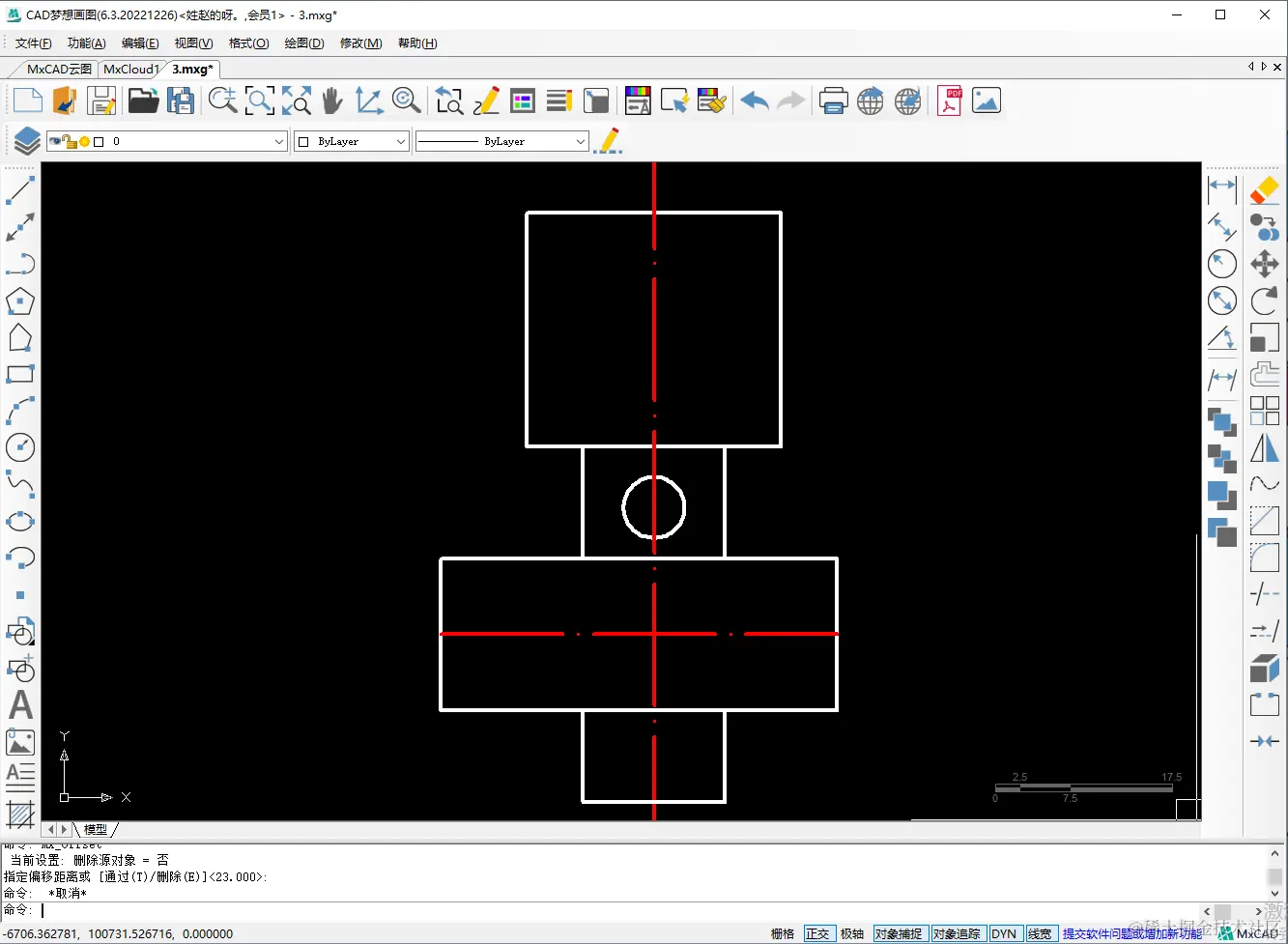Select the Mirror tool

[x=1265, y=447]
